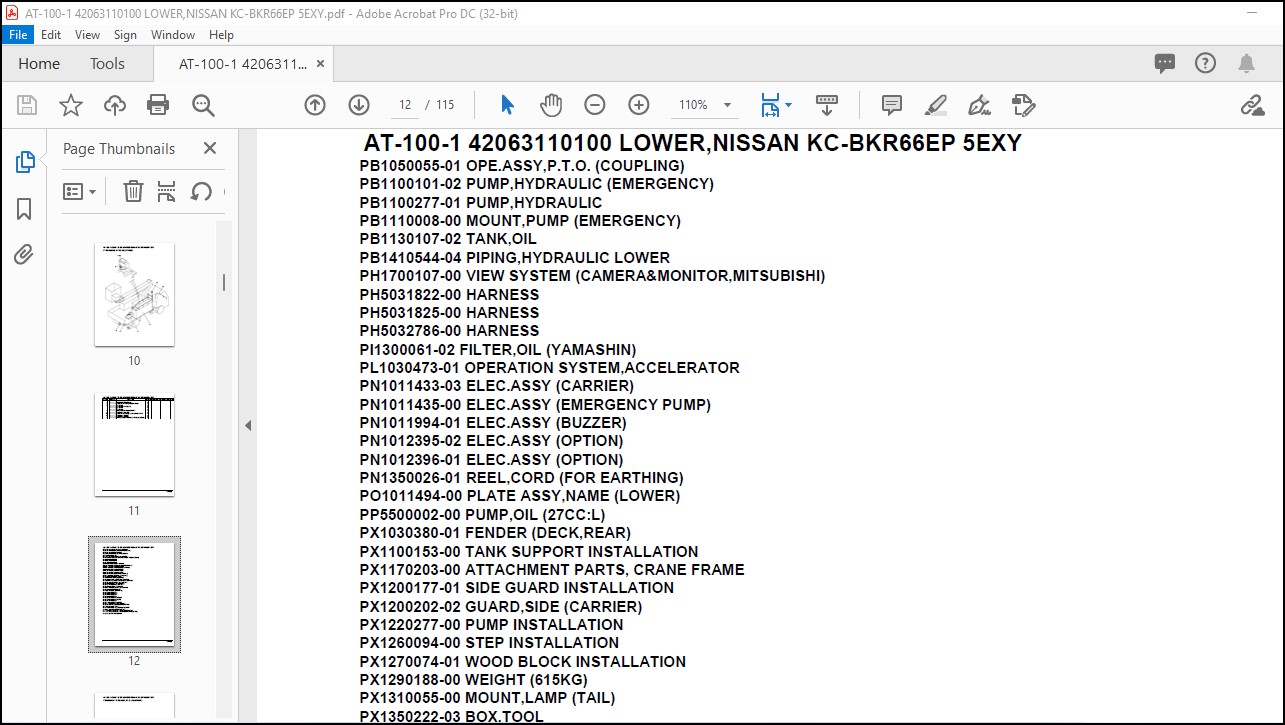Click the upload to cloud icon
The image size is (1285, 725).
pos(115,105)
